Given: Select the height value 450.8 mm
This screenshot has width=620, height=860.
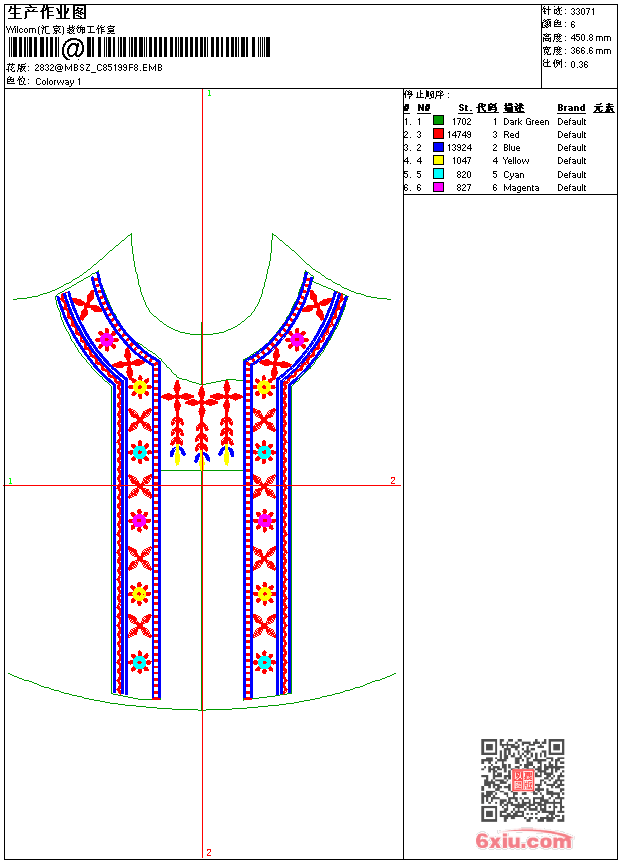Looking at the screenshot, I should pos(590,38).
